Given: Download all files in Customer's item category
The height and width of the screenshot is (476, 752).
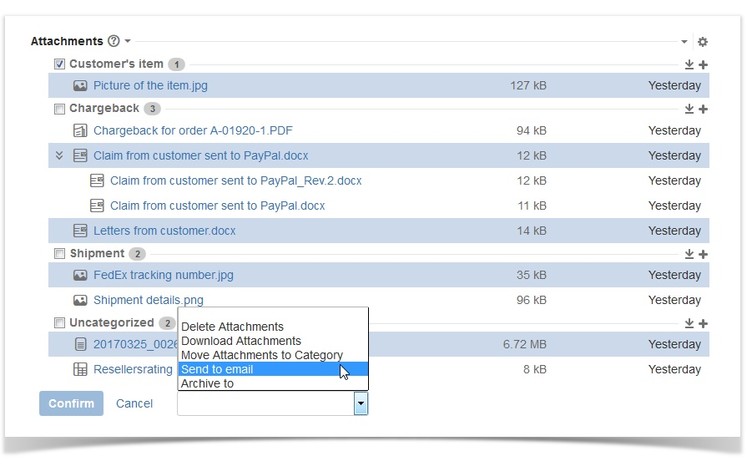Looking at the screenshot, I should [689, 65].
